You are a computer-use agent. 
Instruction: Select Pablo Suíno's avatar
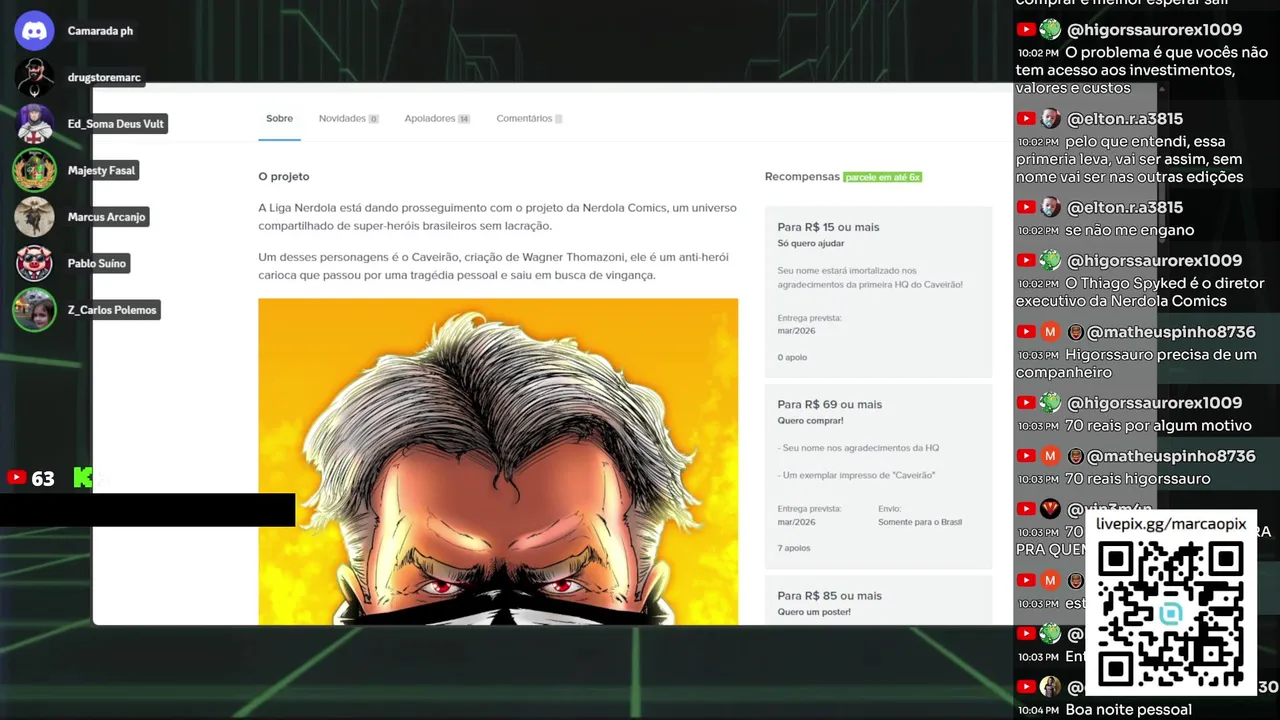[x=34, y=263]
